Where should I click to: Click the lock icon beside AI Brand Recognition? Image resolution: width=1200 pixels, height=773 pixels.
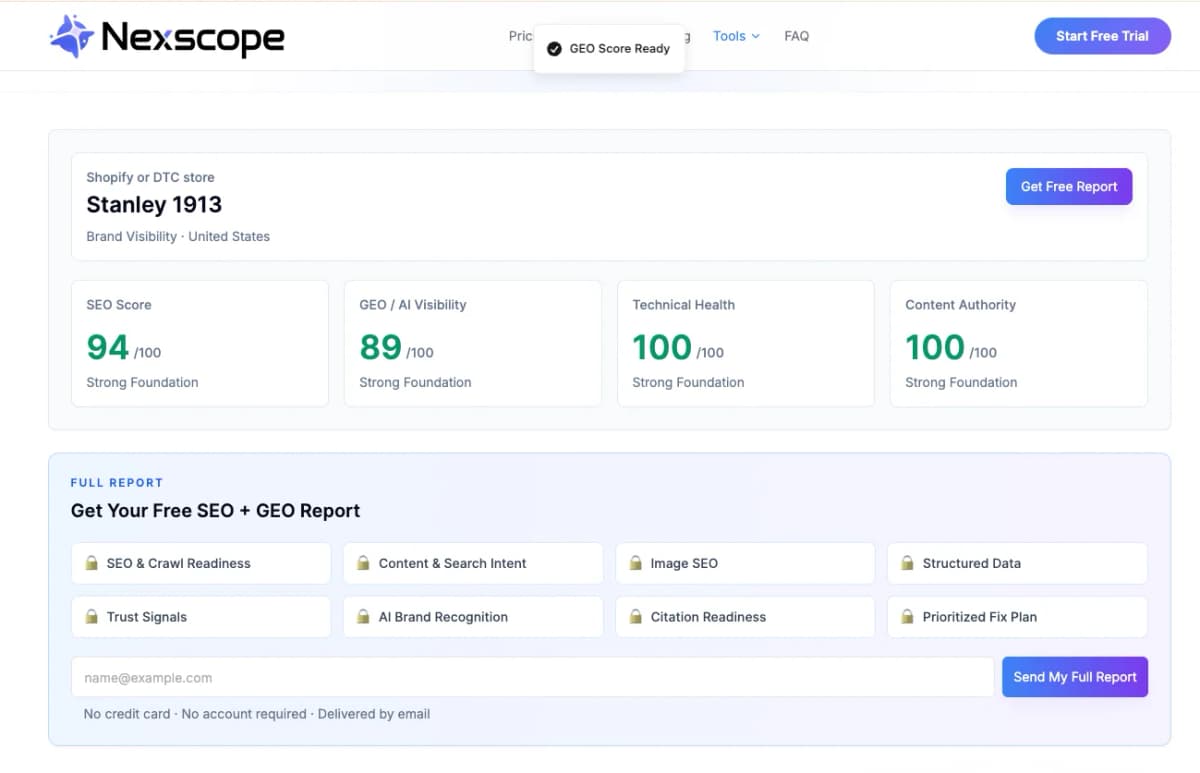click(363, 617)
